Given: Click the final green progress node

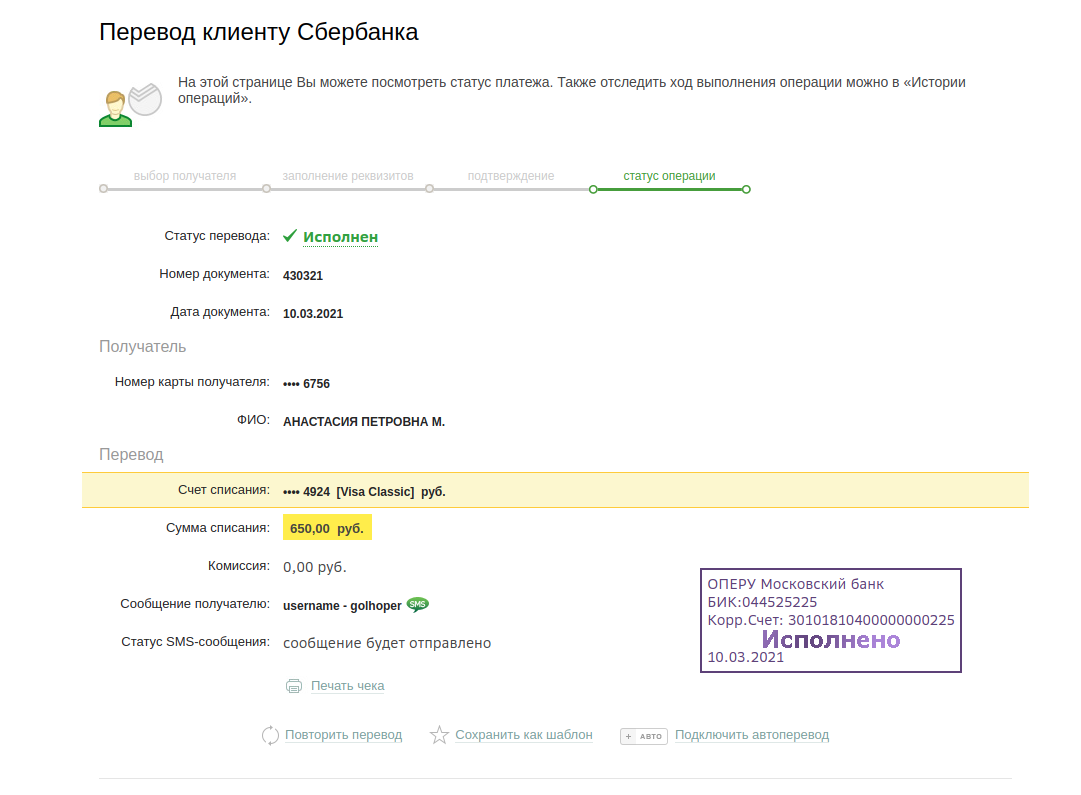Looking at the screenshot, I should 746,189.
